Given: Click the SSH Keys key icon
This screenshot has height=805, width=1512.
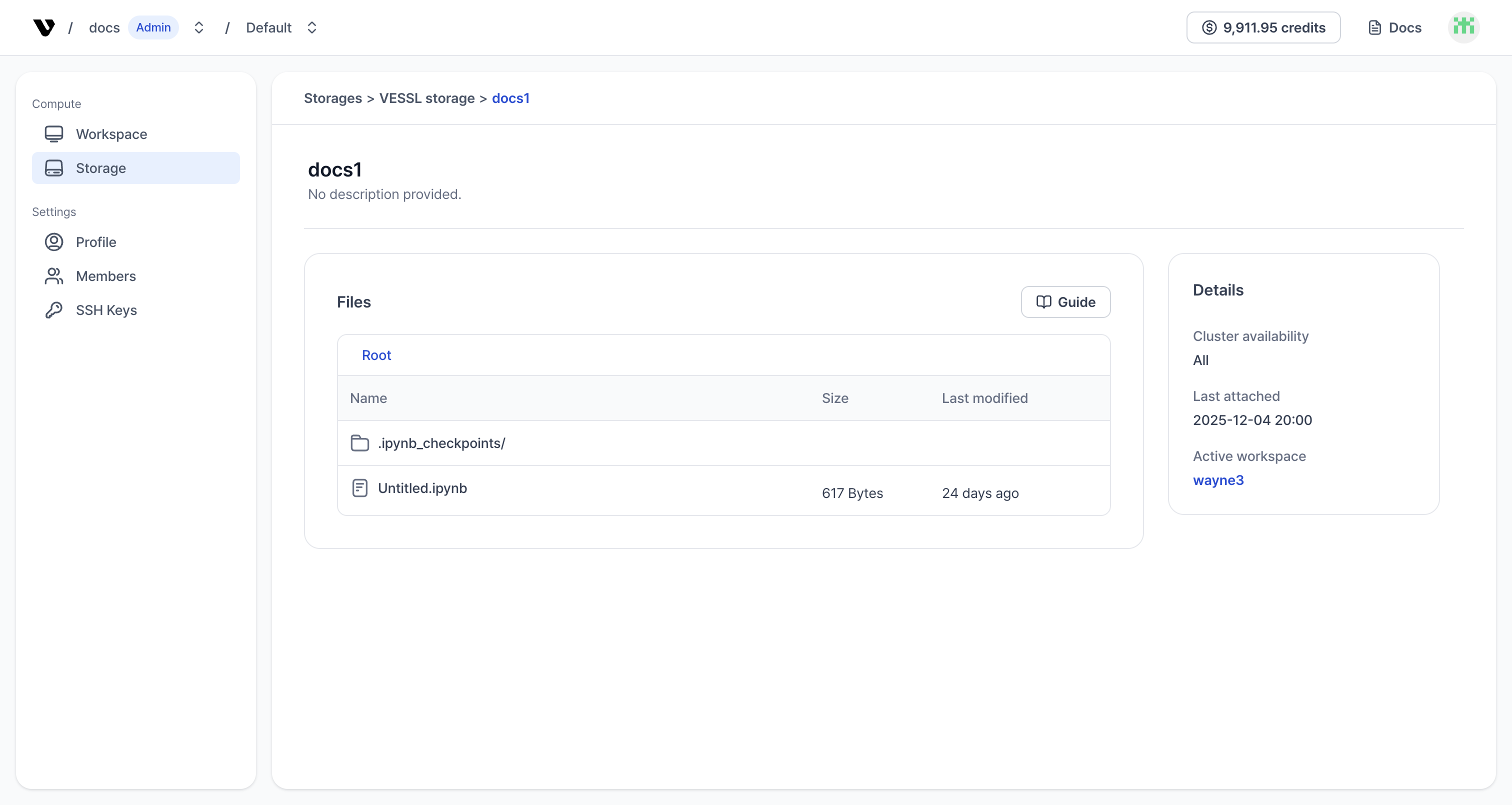Looking at the screenshot, I should pos(54,310).
